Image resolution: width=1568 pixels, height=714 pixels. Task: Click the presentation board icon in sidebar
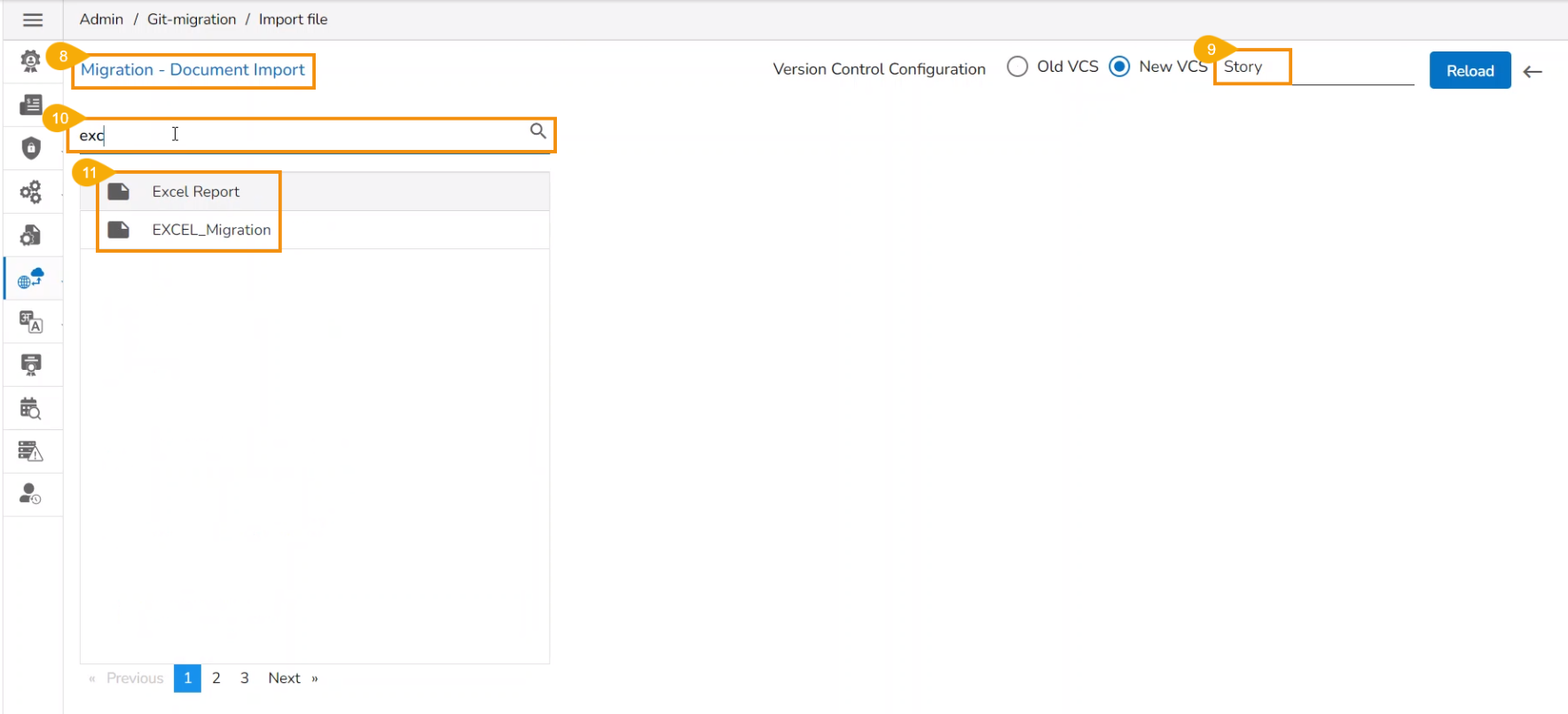[31, 365]
